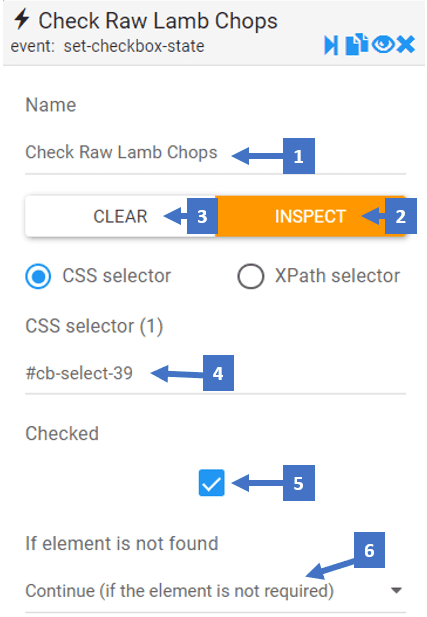427x617 pixels.
Task: Click callout marker number 4
Action: 218,373
